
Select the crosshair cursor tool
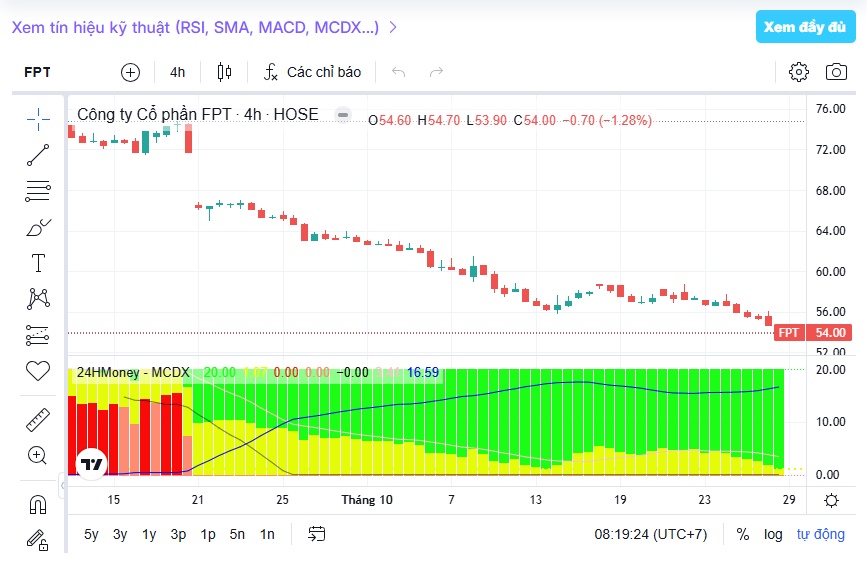tap(38, 119)
